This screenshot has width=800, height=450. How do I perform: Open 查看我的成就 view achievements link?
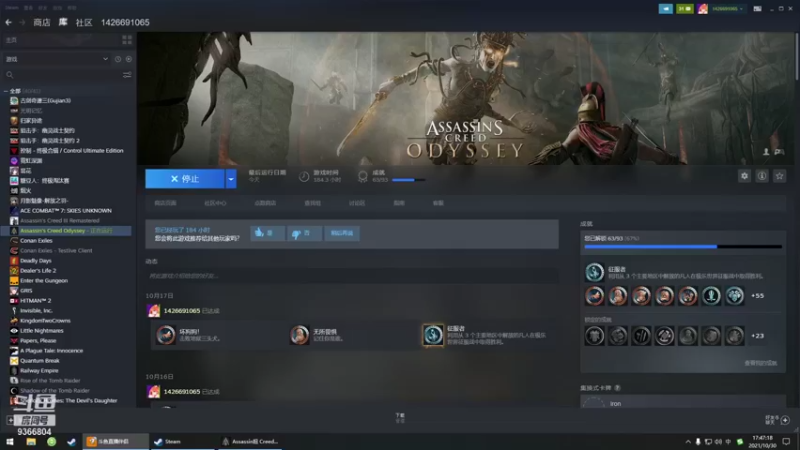[x=760, y=363]
